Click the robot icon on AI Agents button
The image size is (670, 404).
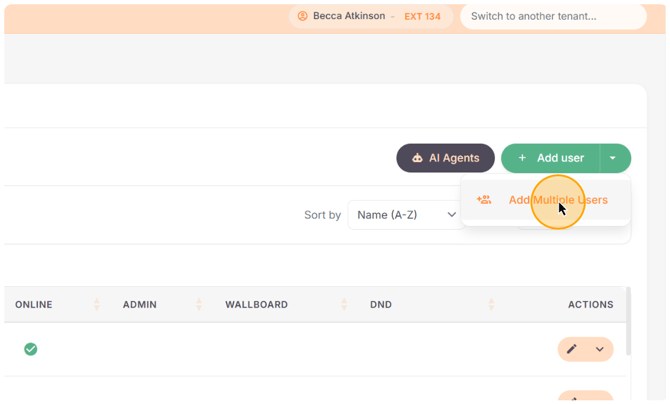coord(417,158)
